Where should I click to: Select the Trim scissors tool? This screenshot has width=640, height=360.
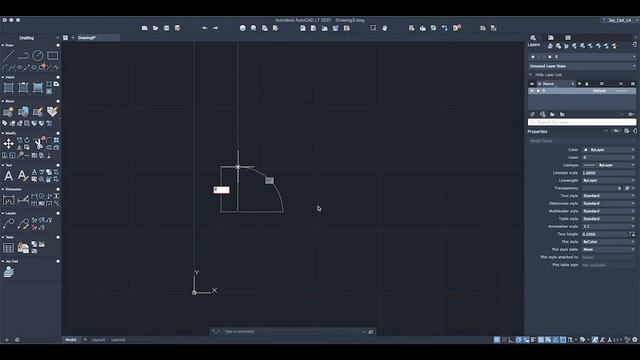click(x=38, y=144)
